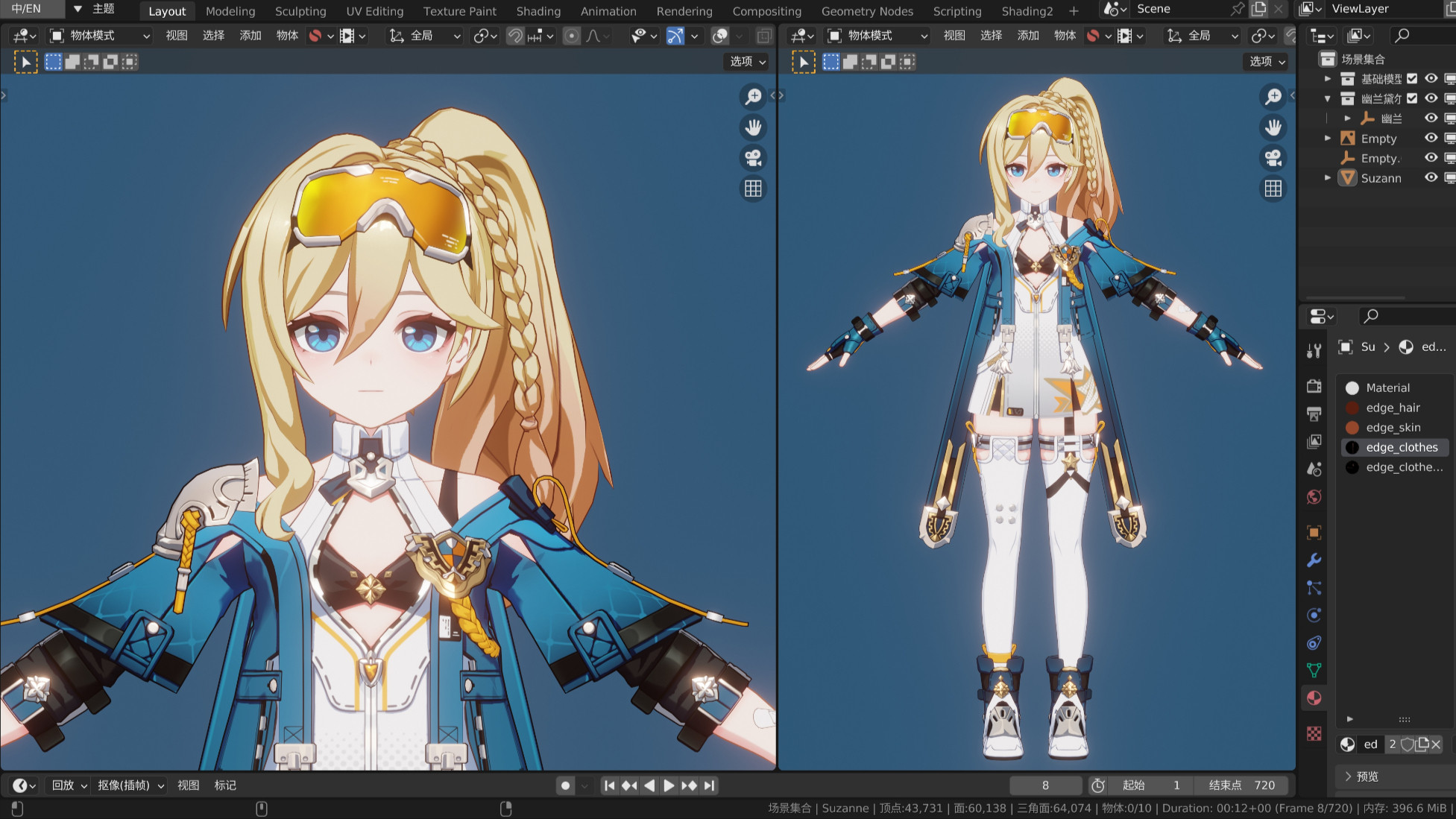Screen dimensions: 1456x819
Task: Uncheck the 基础模型 collection checkbox
Action: (1412, 78)
